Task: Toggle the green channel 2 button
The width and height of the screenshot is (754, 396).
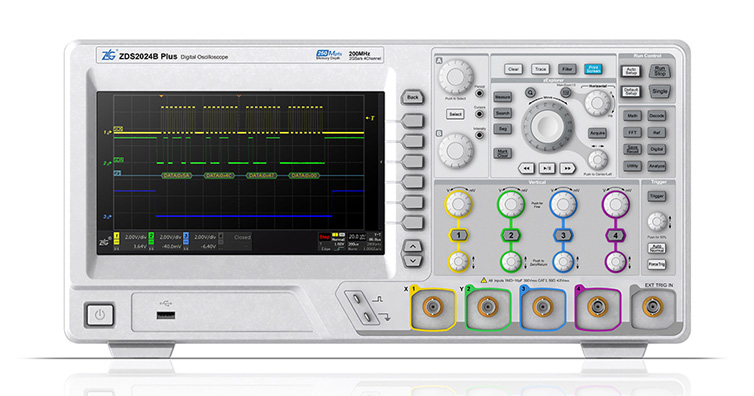Action: 511,235
